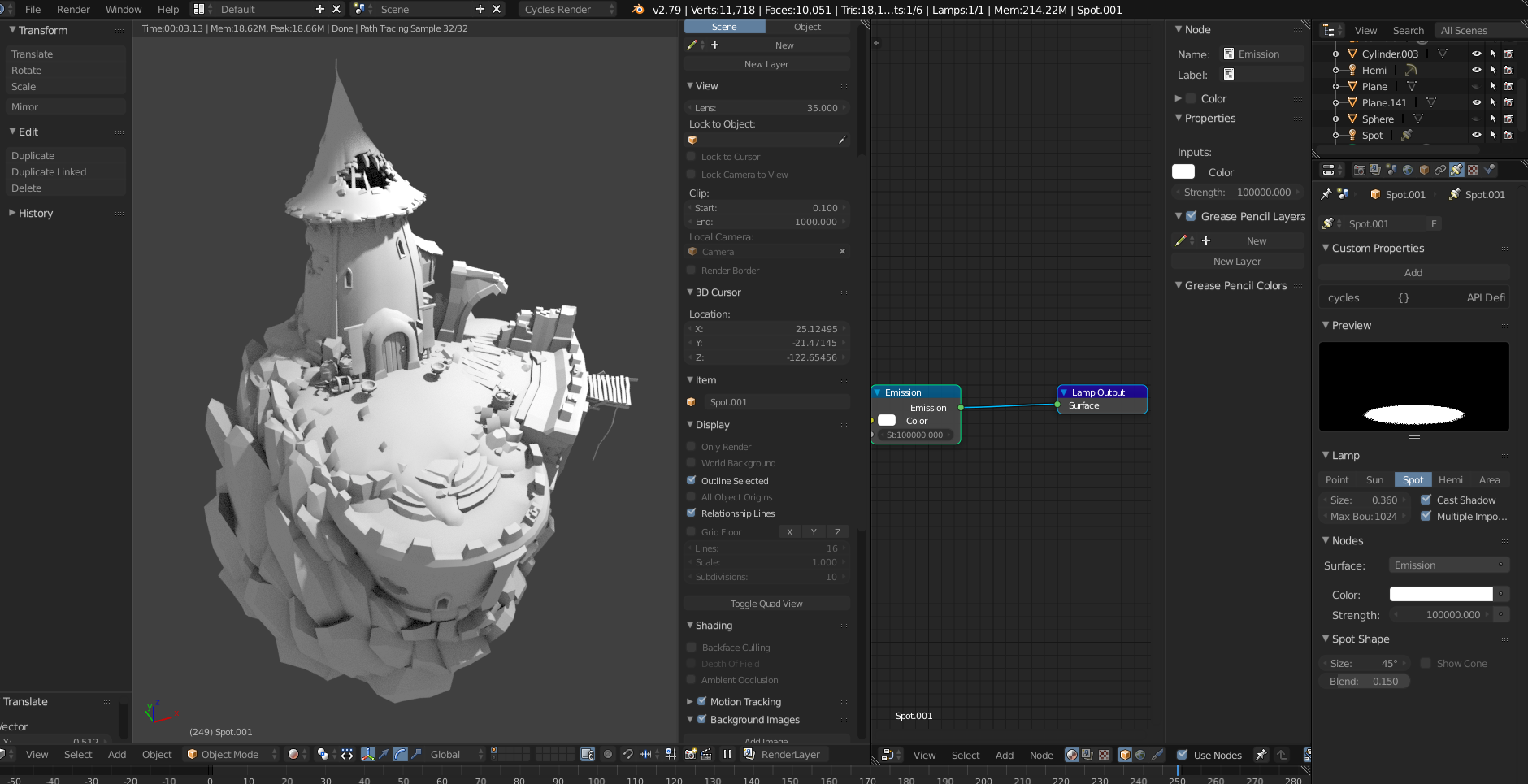The image size is (1528, 784).
Task: Open the Texture properties checkerboard icon
Action: pos(1473,170)
